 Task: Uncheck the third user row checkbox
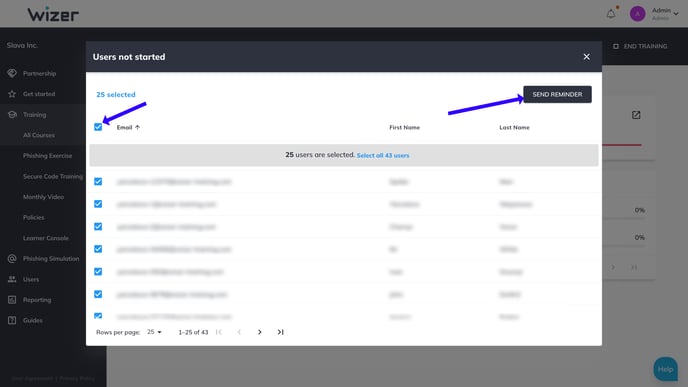click(x=98, y=226)
